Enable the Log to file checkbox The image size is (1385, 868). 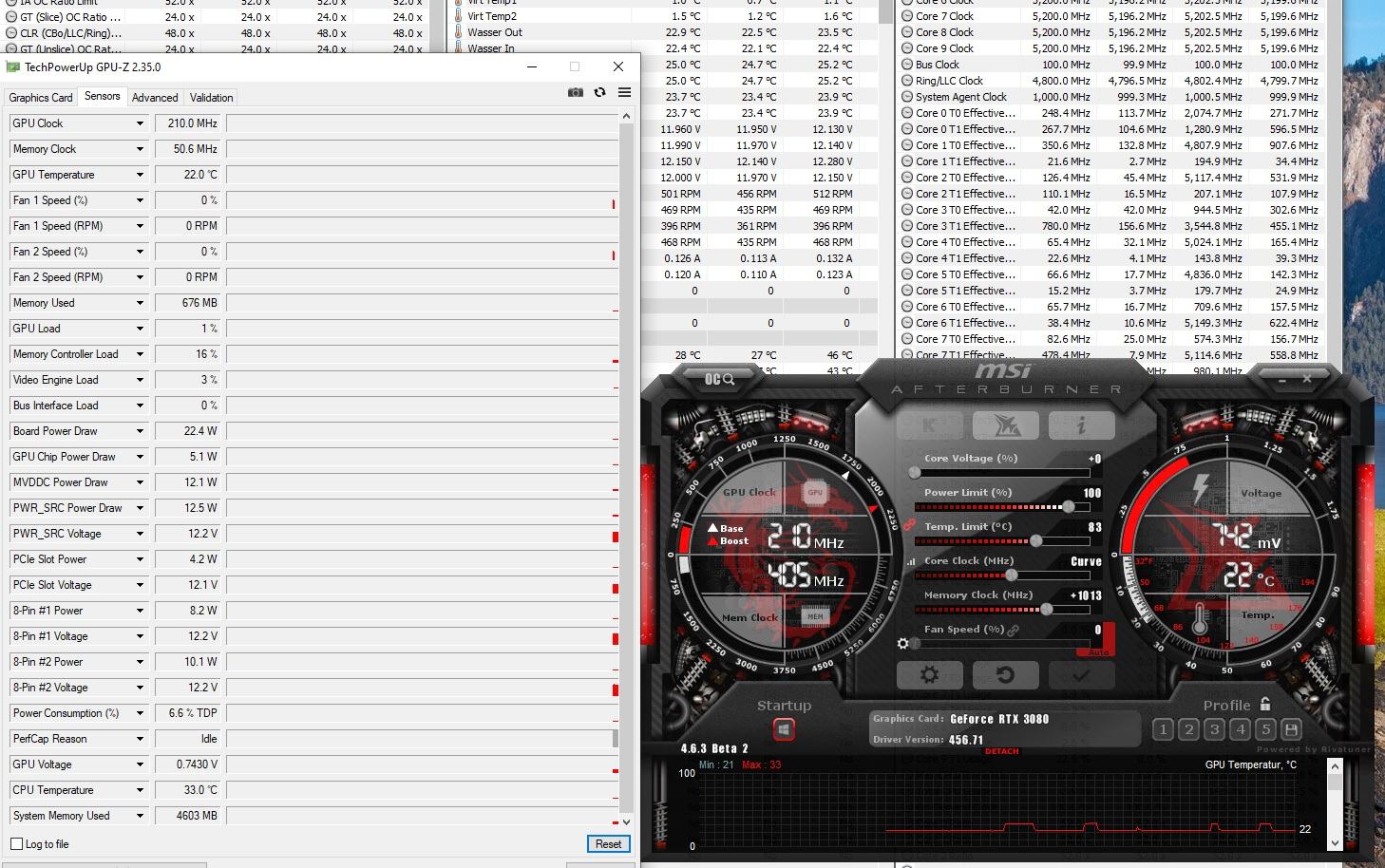pyautogui.click(x=16, y=843)
